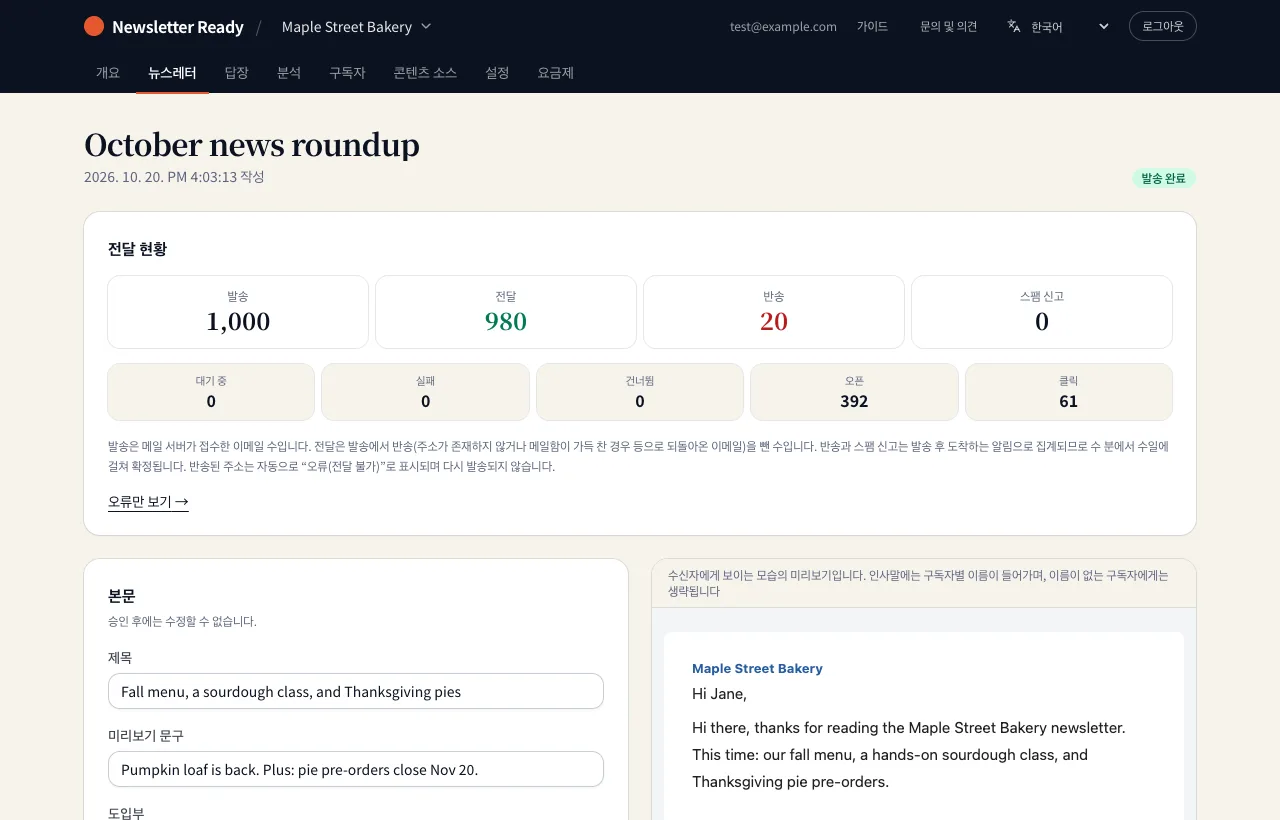Click the 발송 1,000 stat card

tap(238, 312)
